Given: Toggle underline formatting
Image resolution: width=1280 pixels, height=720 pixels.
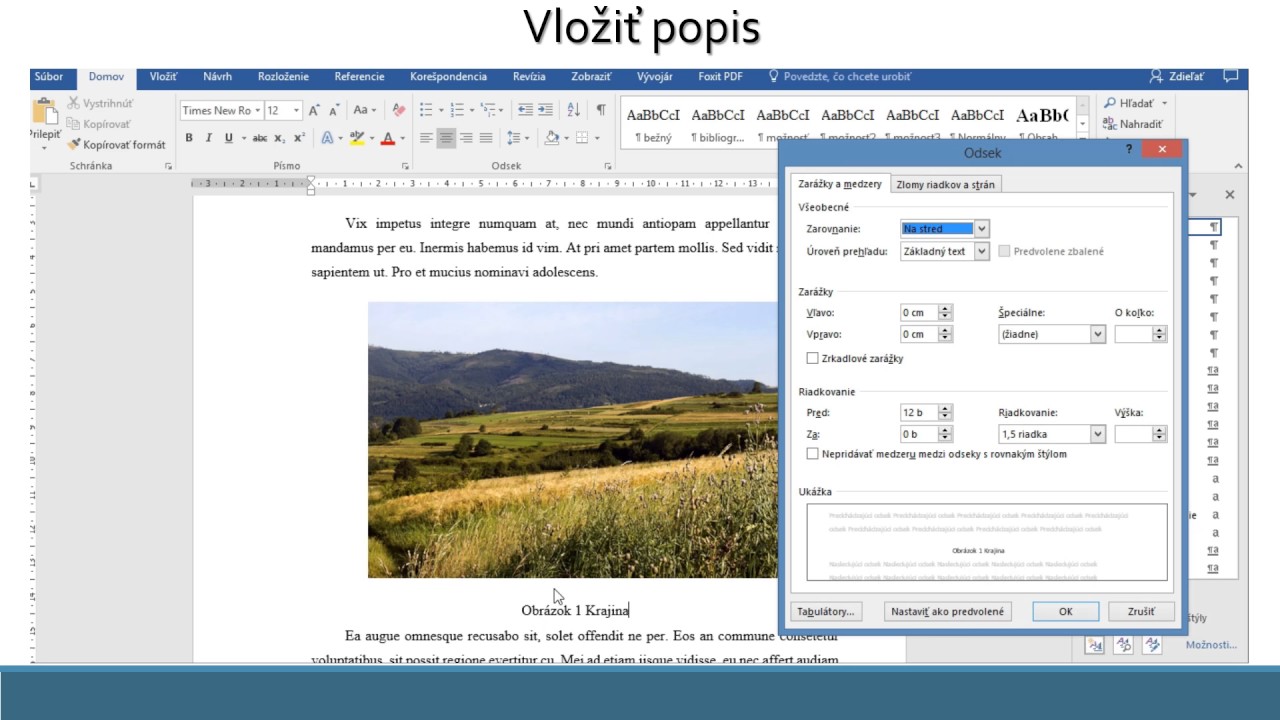Looking at the screenshot, I should tap(228, 138).
